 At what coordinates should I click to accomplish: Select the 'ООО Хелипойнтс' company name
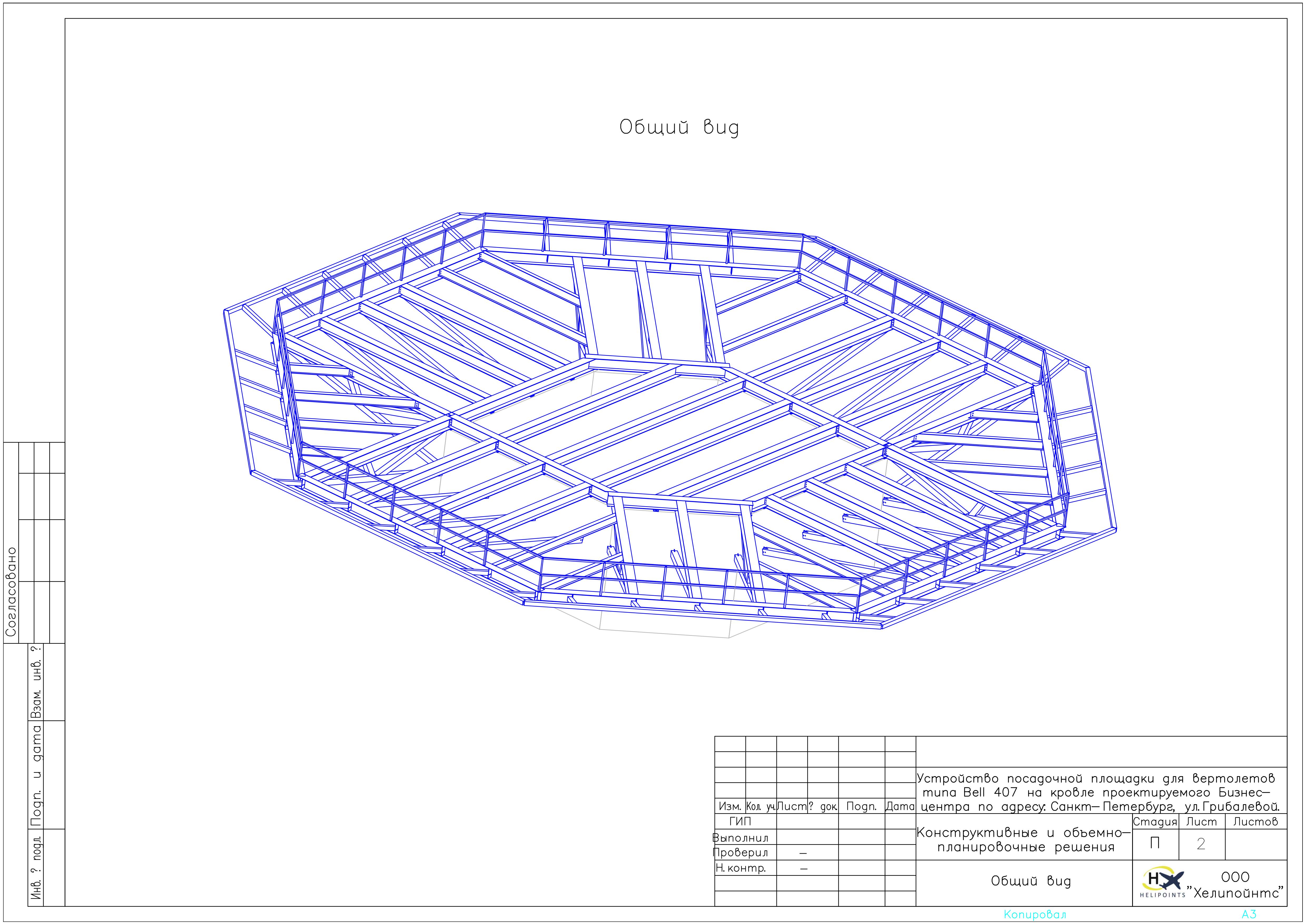tap(1235, 885)
